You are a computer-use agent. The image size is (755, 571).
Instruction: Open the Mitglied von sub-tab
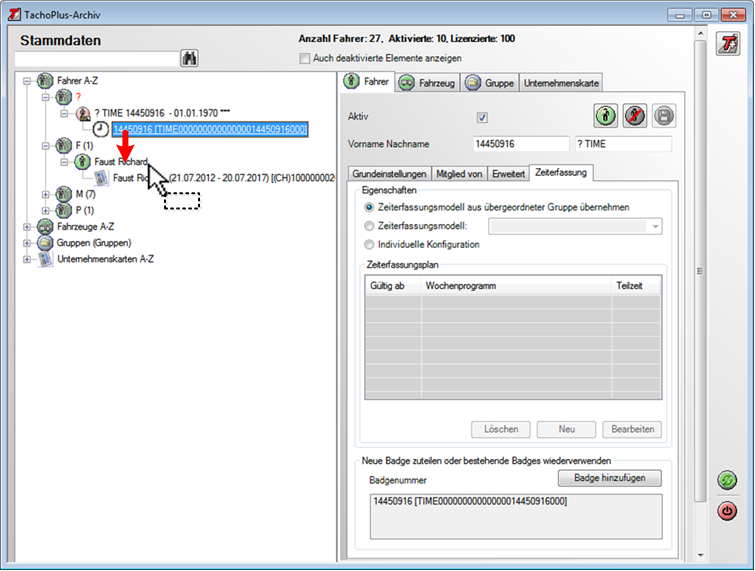click(459, 174)
